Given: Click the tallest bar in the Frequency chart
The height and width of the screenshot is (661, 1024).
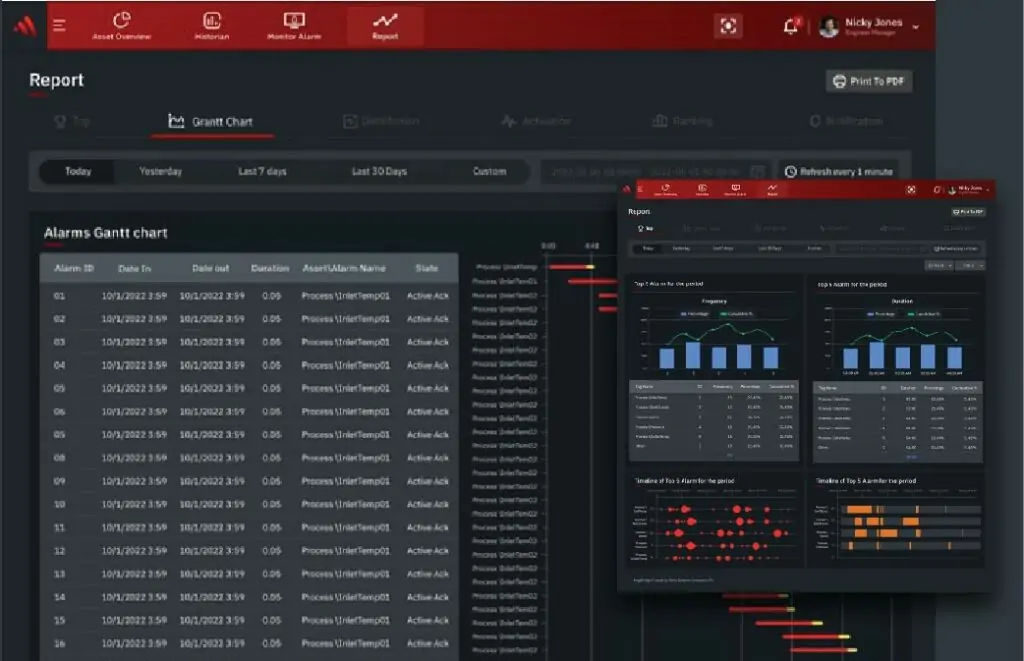Looking at the screenshot, I should (x=693, y=355).
